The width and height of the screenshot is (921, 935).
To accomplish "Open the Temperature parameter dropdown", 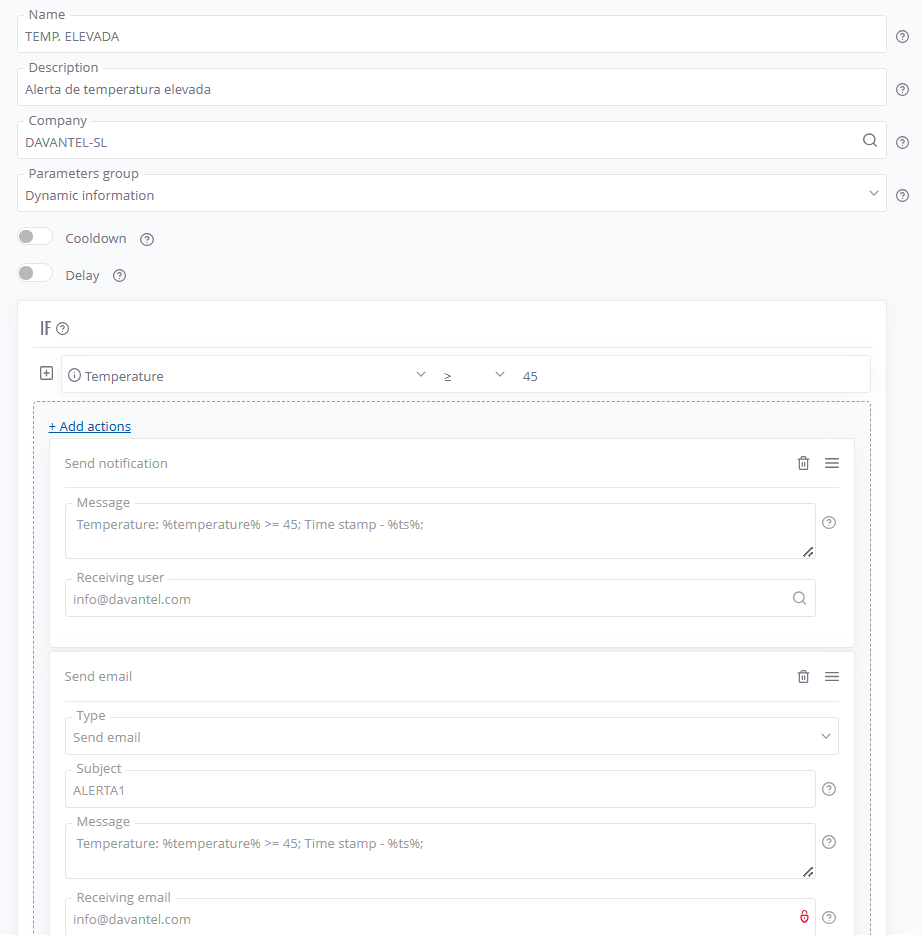I will 247,375.
